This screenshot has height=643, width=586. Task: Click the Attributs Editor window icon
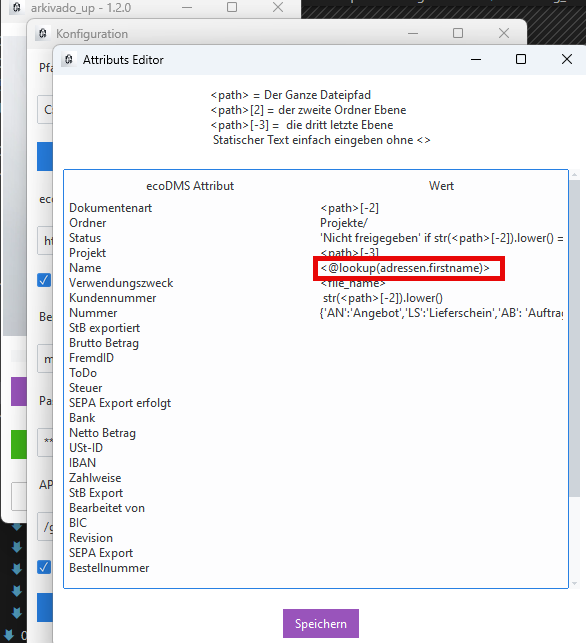(x=68, y=59)
